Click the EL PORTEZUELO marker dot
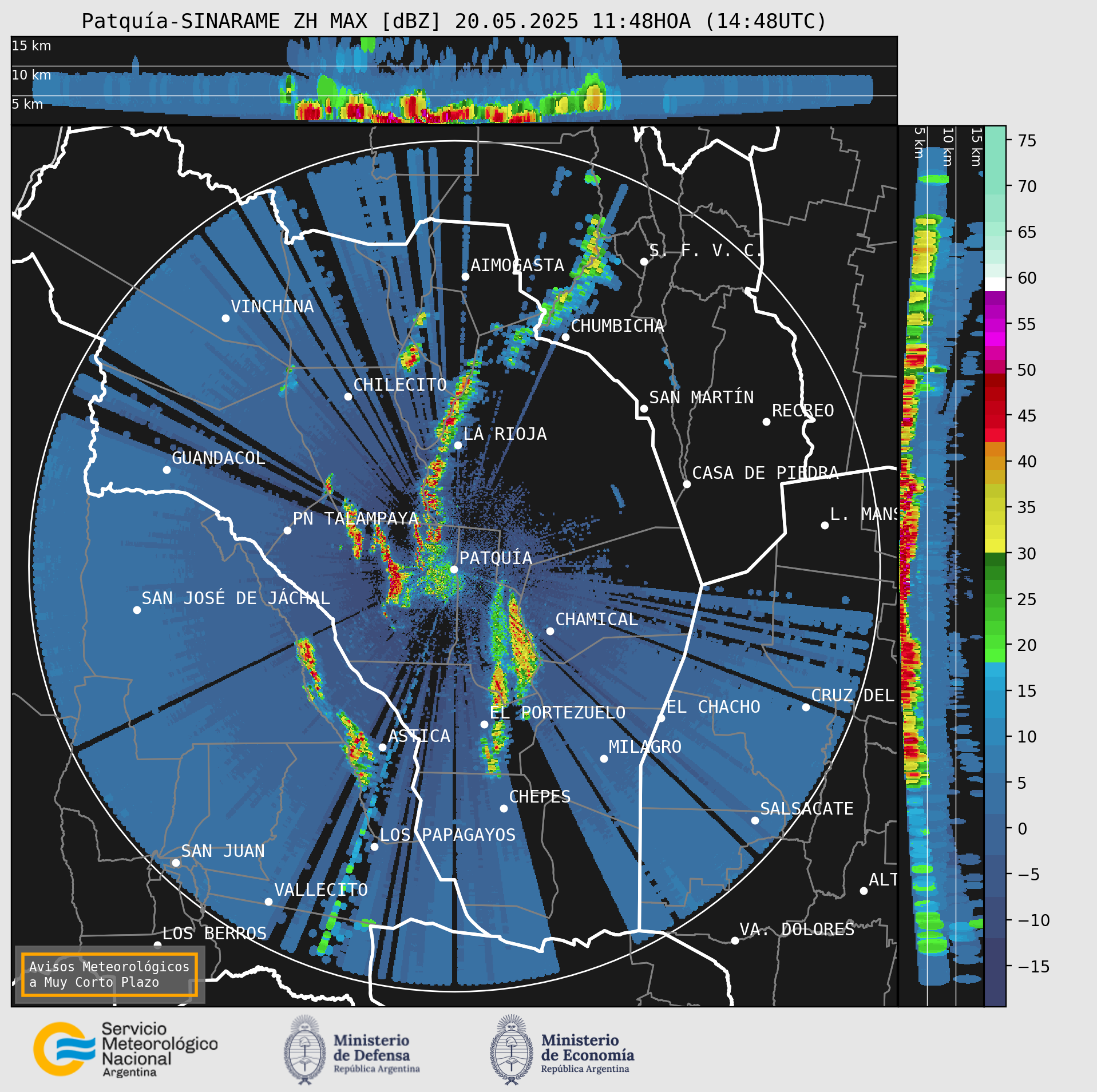The width and height of the screenshot is (1097, 1092). click(484, 724)
